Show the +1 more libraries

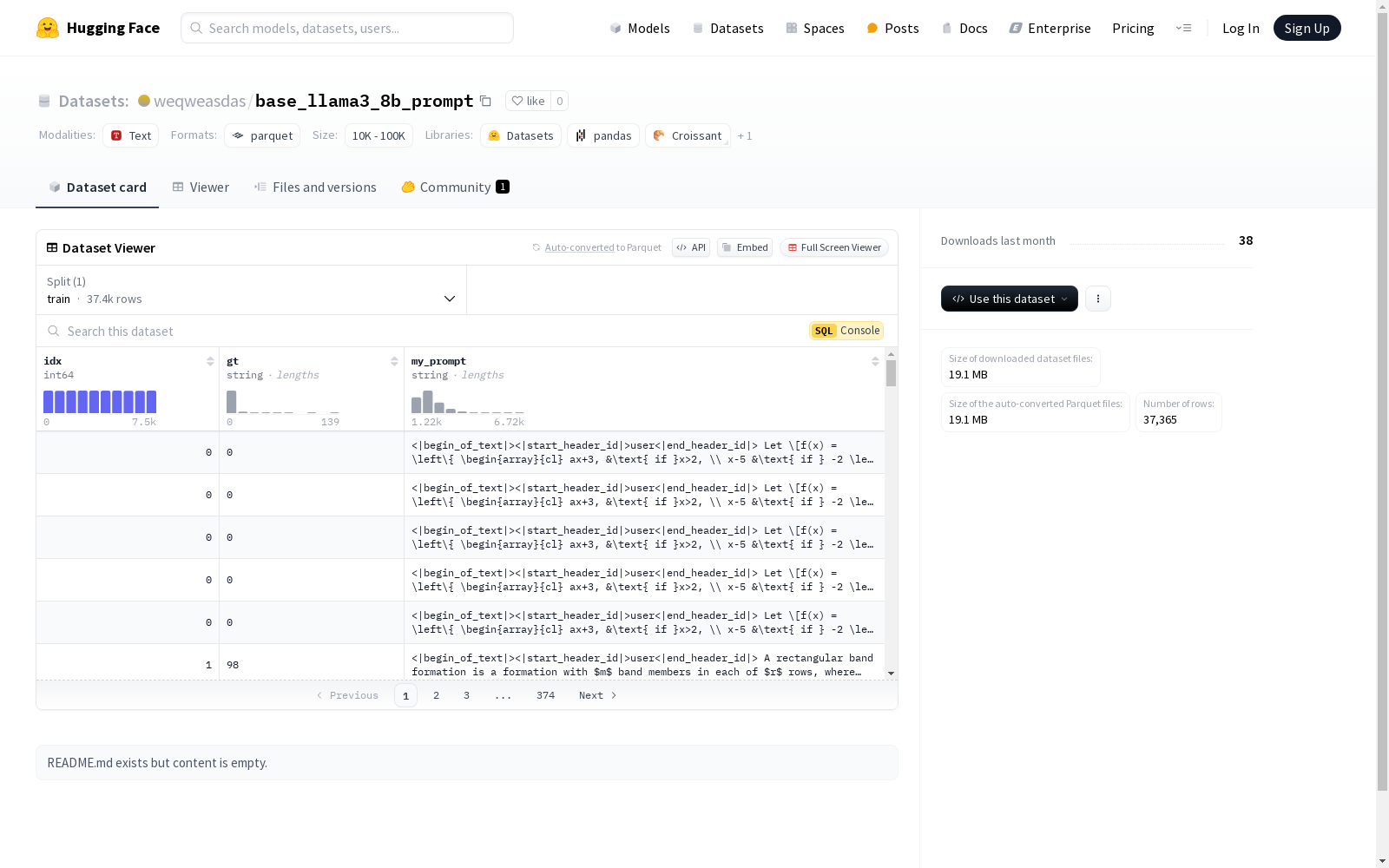pos(745,135)
